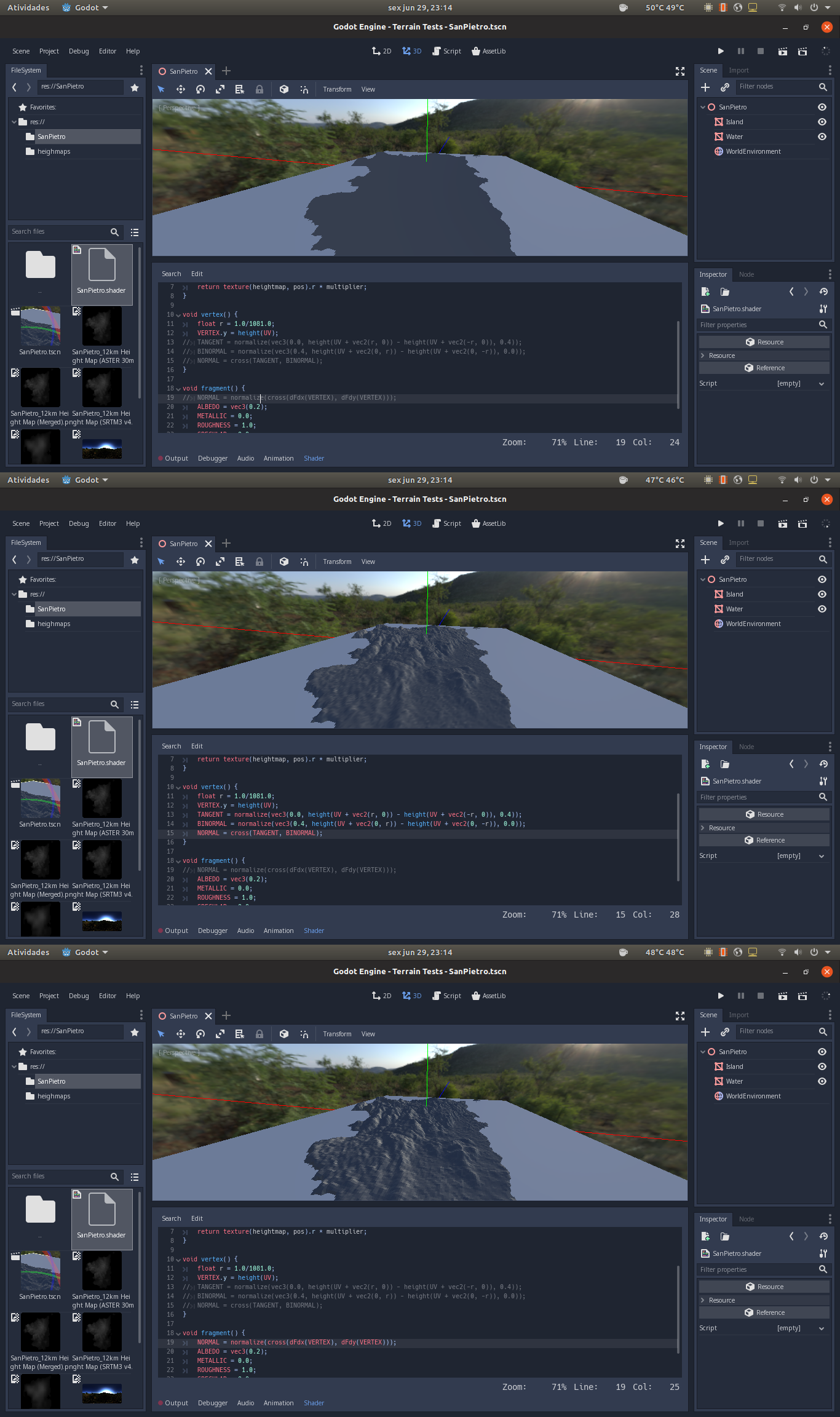
Task: Click the Resource button in top Inspector
Action: pyautogui.click(x=764, y=342)
